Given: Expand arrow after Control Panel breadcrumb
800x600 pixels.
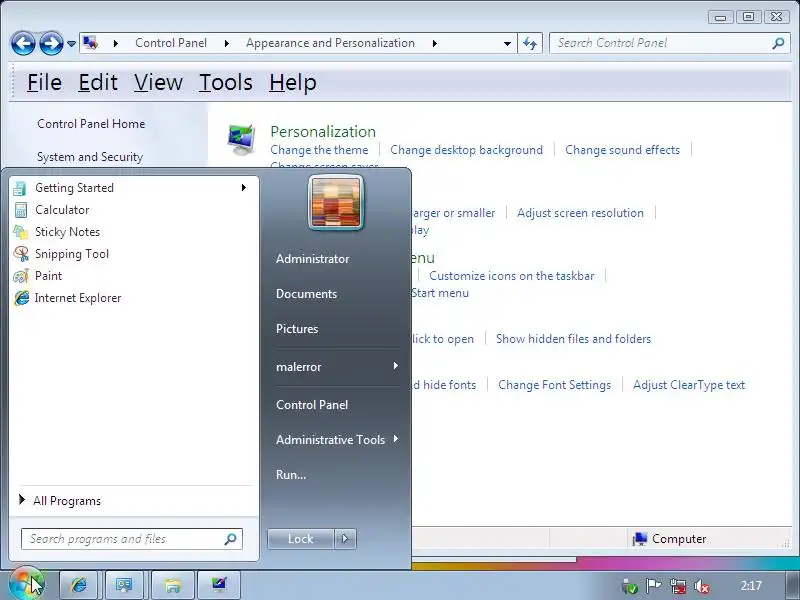Looking at the screenshot, I should point(227,43).
